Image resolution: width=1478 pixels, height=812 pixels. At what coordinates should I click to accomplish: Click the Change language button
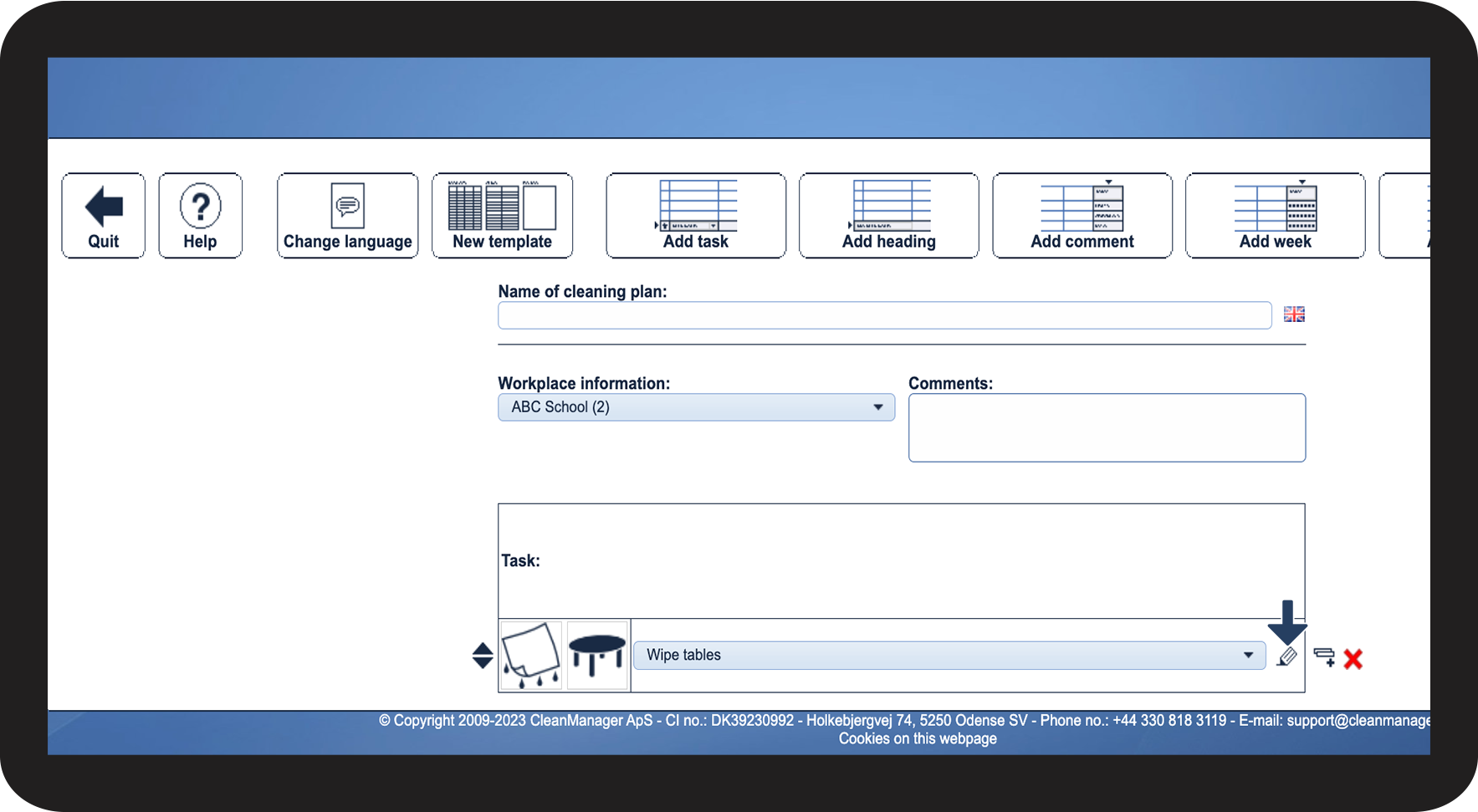[x=347, y=216]
